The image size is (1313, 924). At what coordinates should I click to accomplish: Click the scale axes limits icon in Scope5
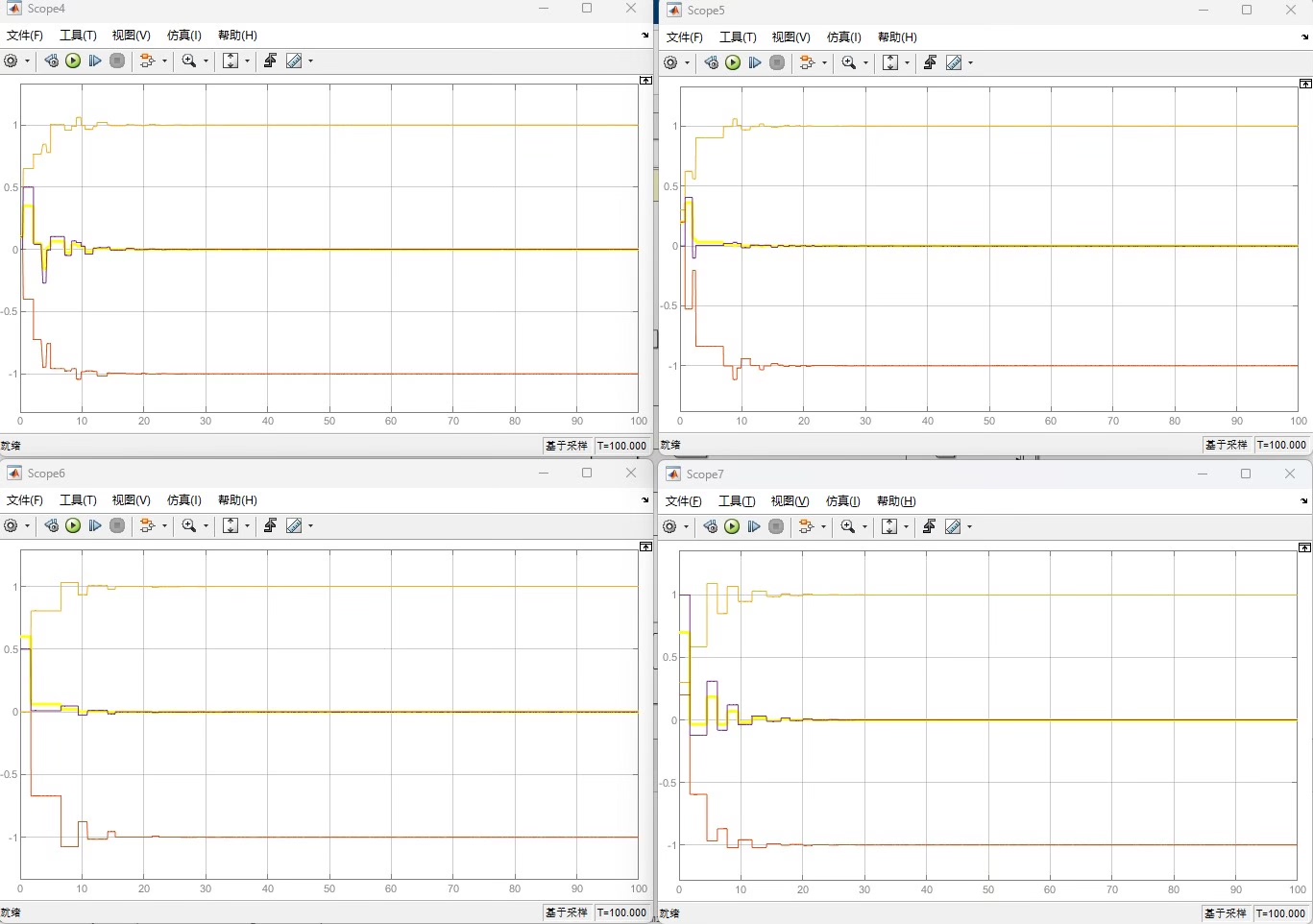click(x=890, y=62)
